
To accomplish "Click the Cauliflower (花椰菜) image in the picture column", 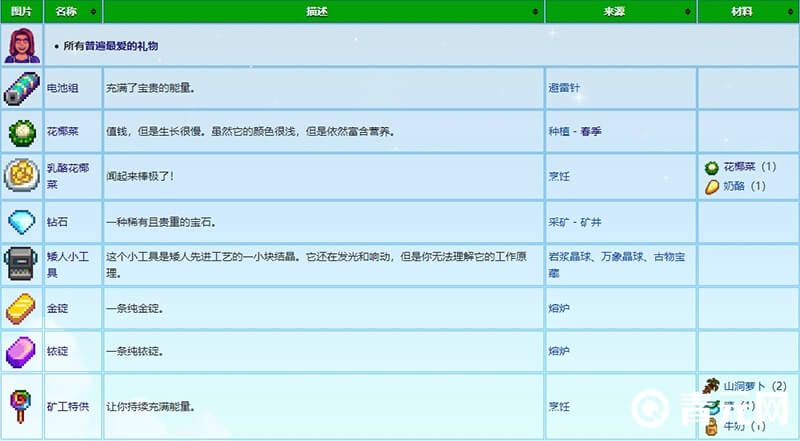I will pos(22,132).
